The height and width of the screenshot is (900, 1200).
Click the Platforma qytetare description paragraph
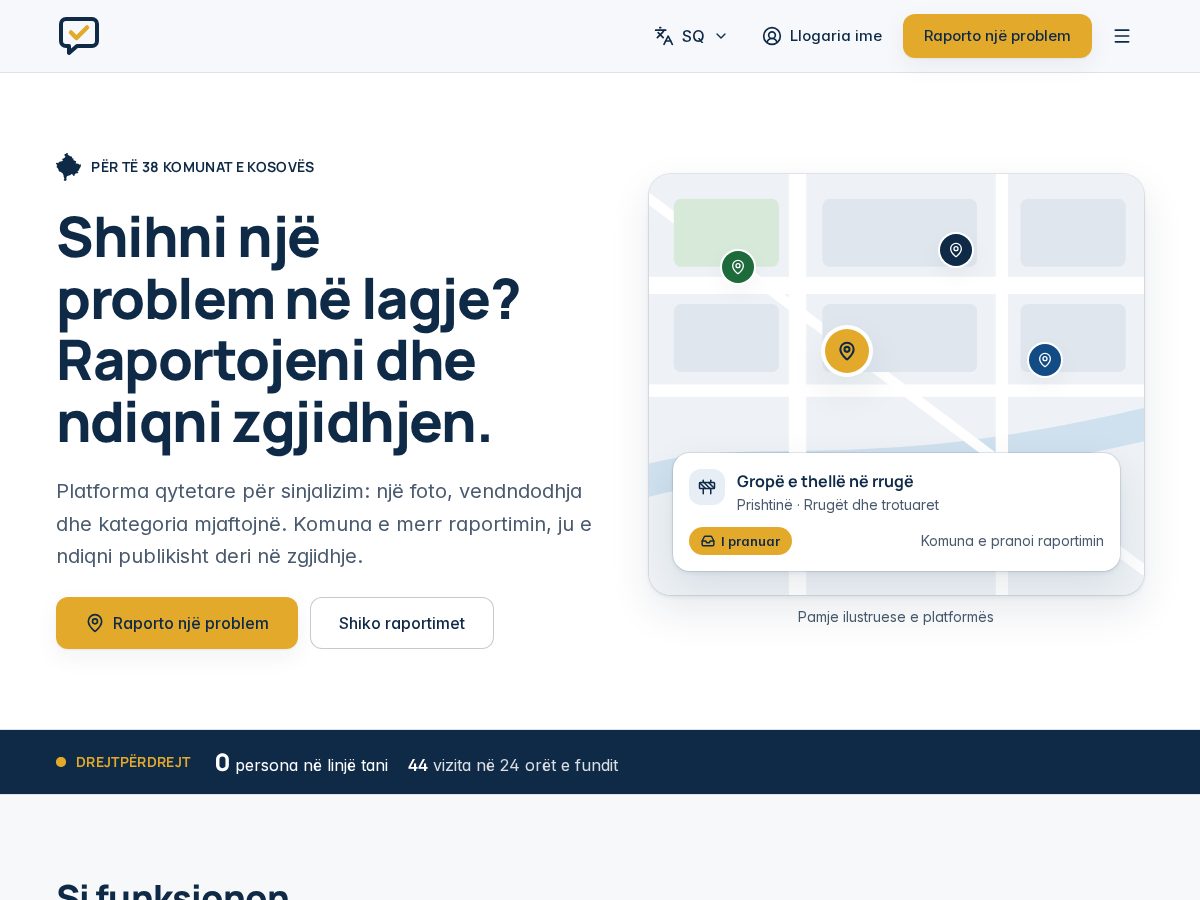tap(324, 523)
